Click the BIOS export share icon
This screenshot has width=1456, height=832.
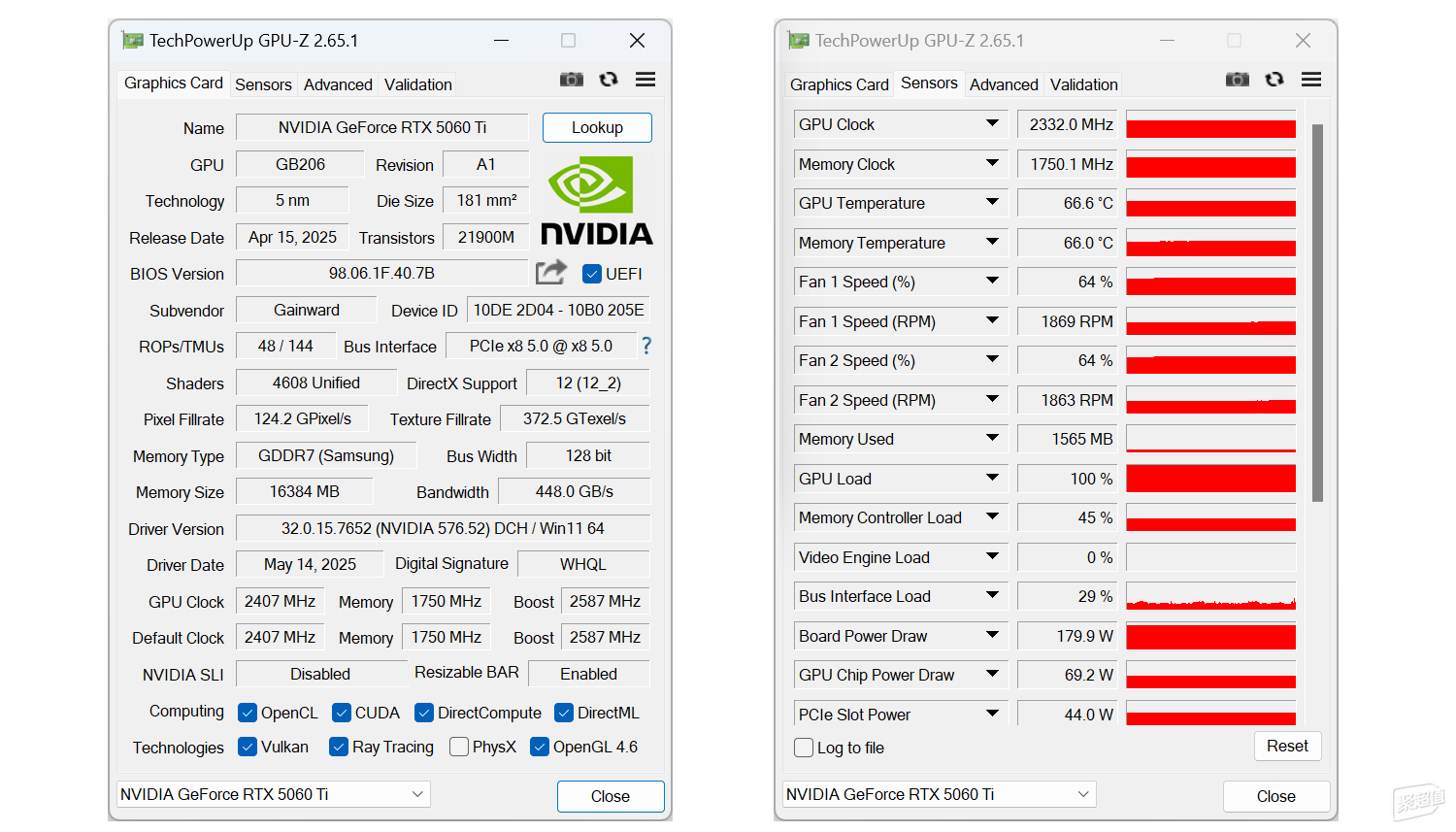551,272
